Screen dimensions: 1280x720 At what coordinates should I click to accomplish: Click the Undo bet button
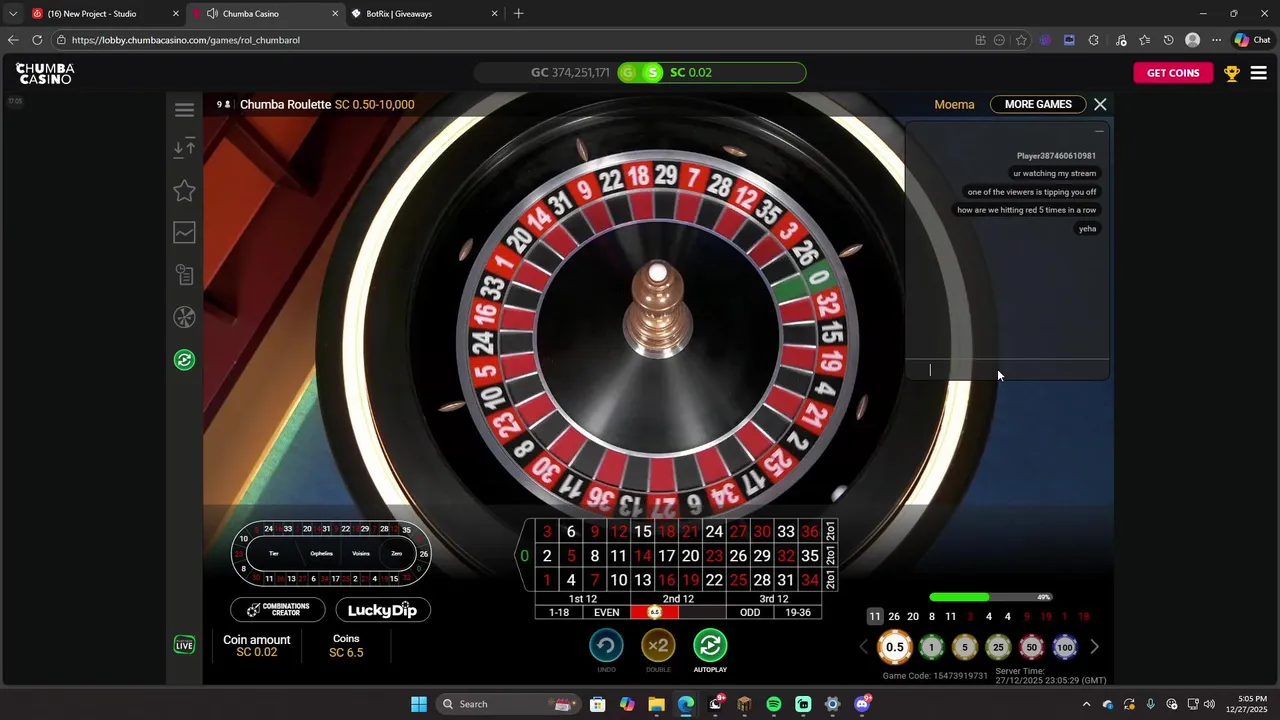coord(606,646)
